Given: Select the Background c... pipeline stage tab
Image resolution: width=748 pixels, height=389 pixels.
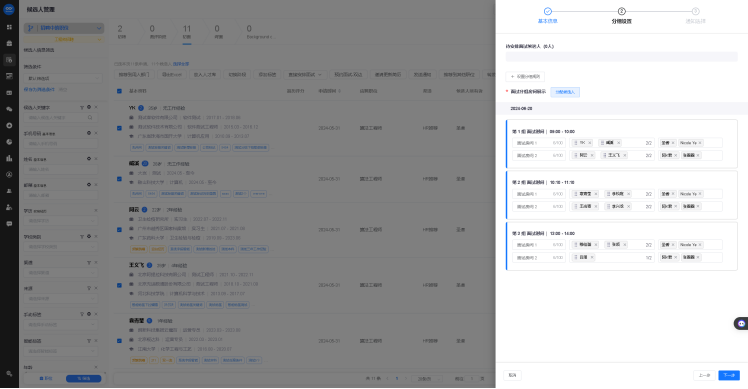Looking at the screenshot, I should click(260, 32).
